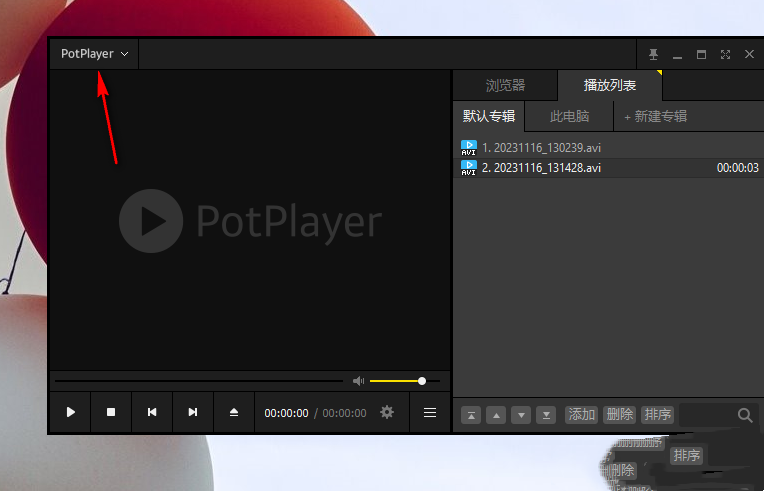Viewport: 764px width, 491px height.
Task: Open the control panel gear icon
Action: (387, 413)
